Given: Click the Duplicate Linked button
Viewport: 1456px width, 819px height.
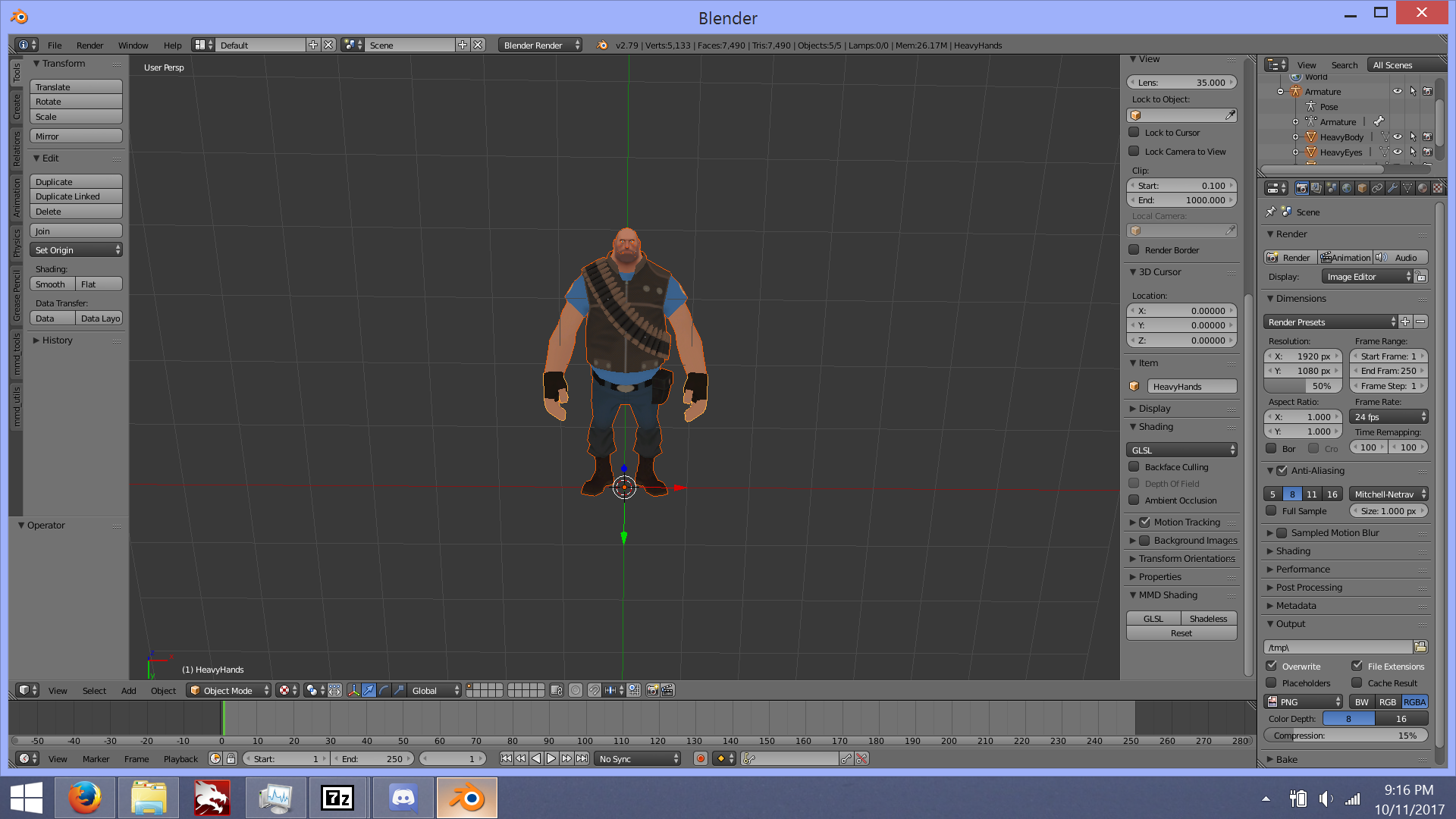Looking at the screenshot, I should tap(76, 196).
